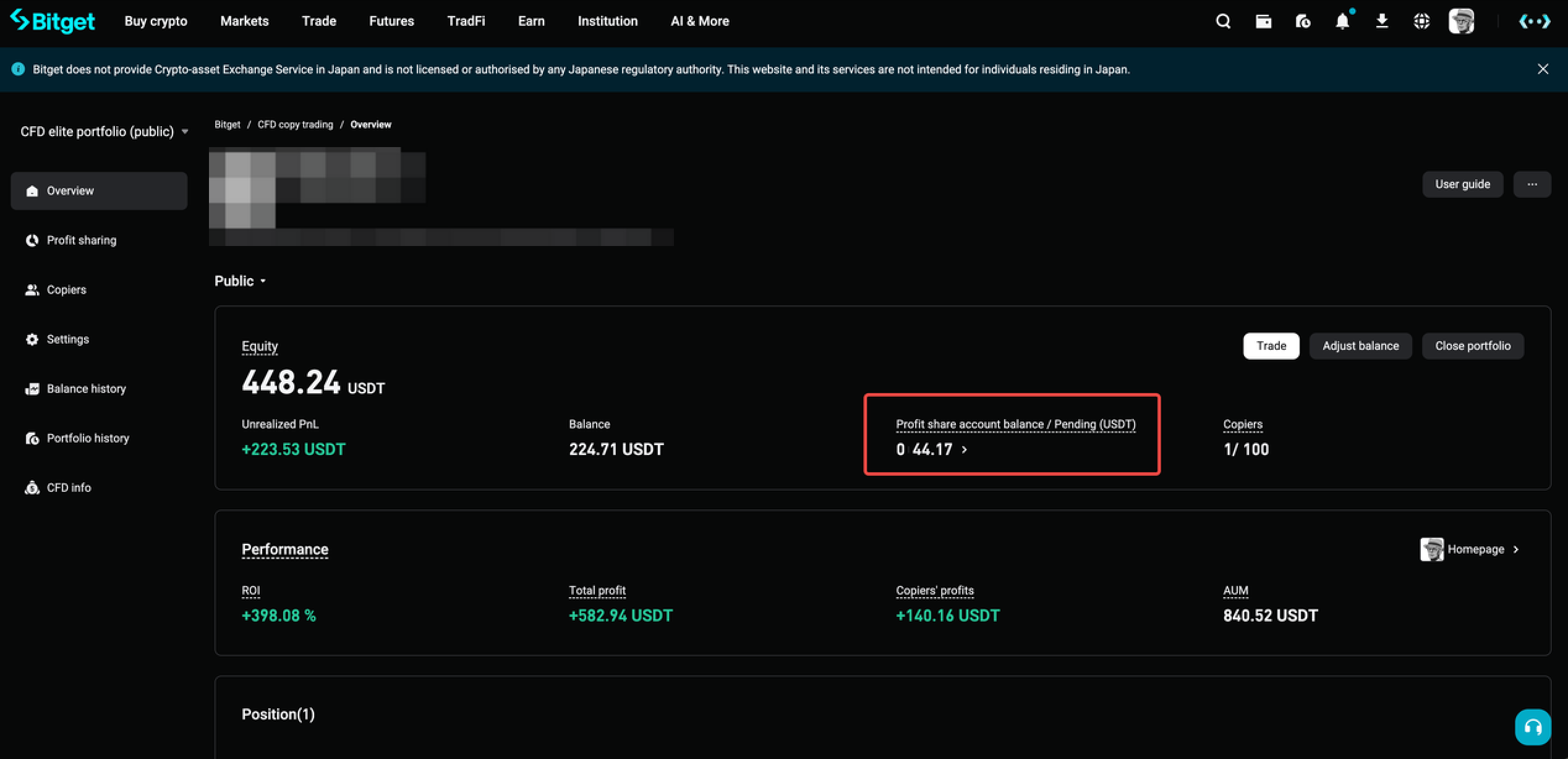The height and width of the screenshot is (759, 1568).
Task: Open TradFi menu
Action: [466, 21]
